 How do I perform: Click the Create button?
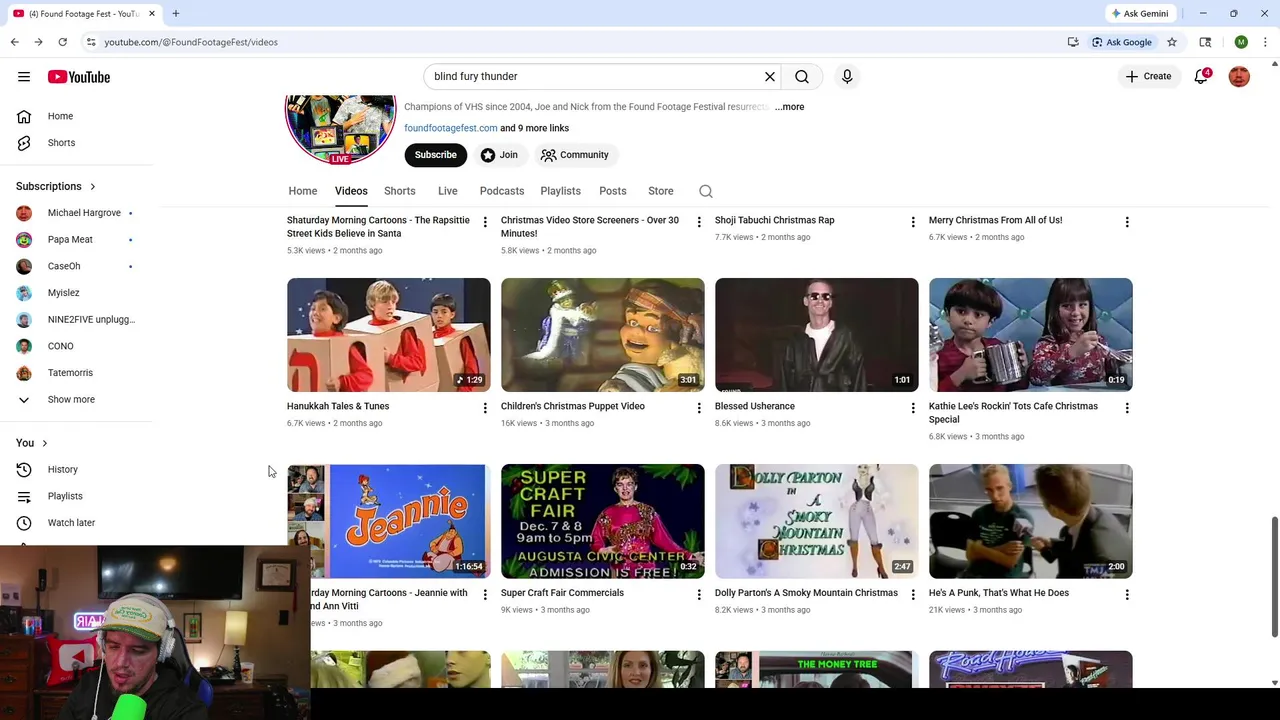coord(1148,76)
